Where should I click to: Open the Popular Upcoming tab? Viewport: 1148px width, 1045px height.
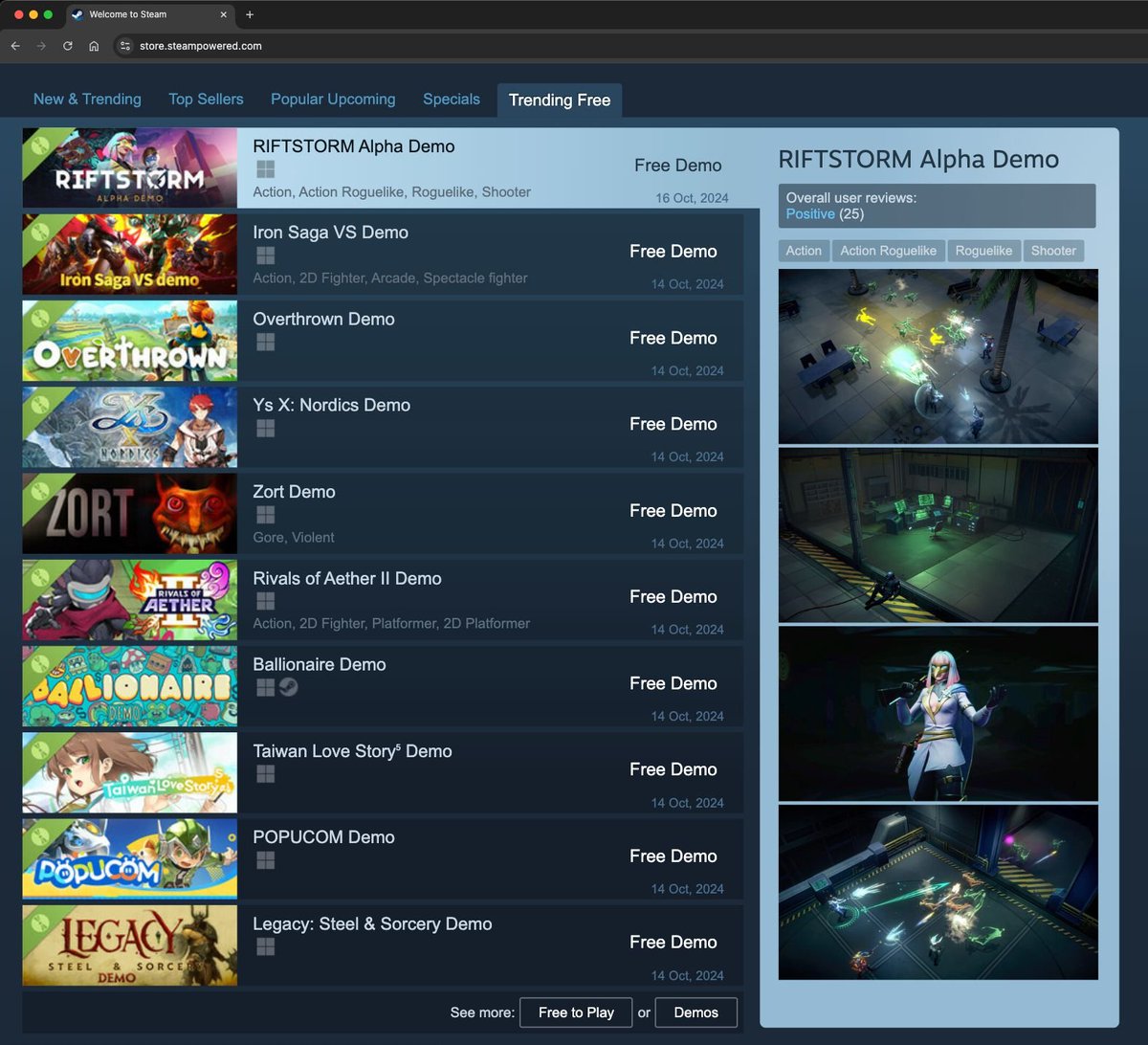point(333,99)
